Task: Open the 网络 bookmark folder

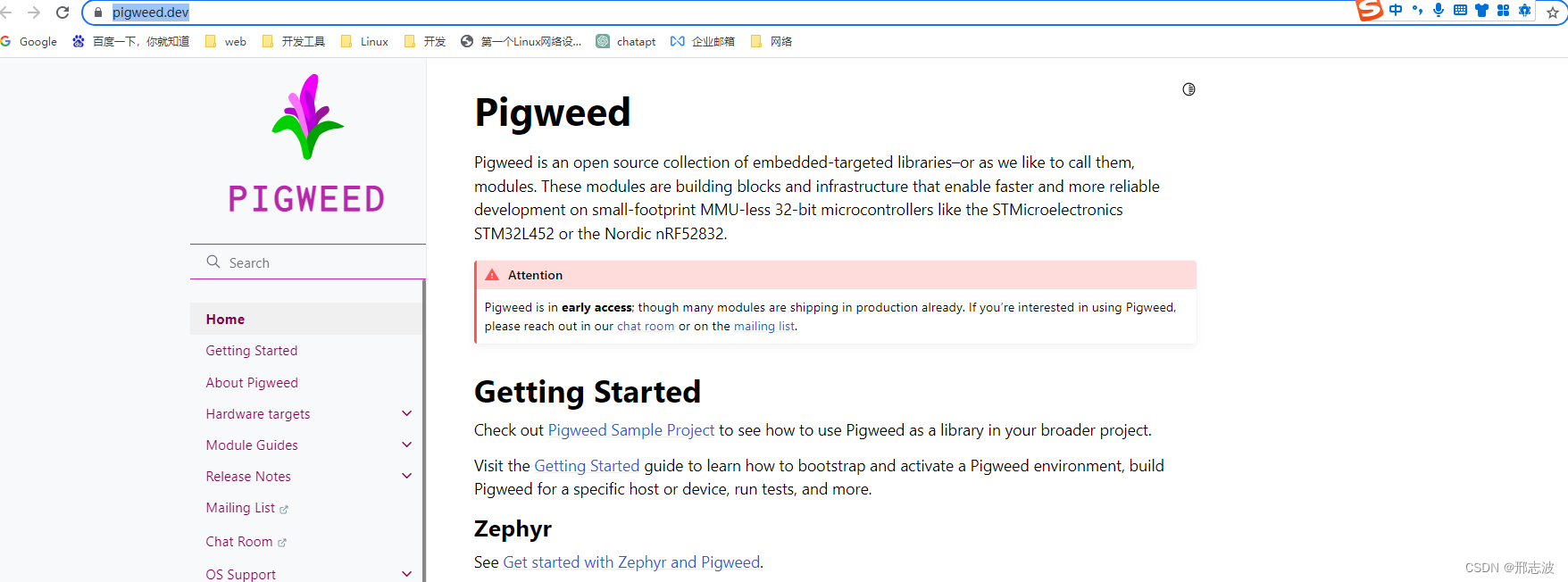Action: point(771,41)
